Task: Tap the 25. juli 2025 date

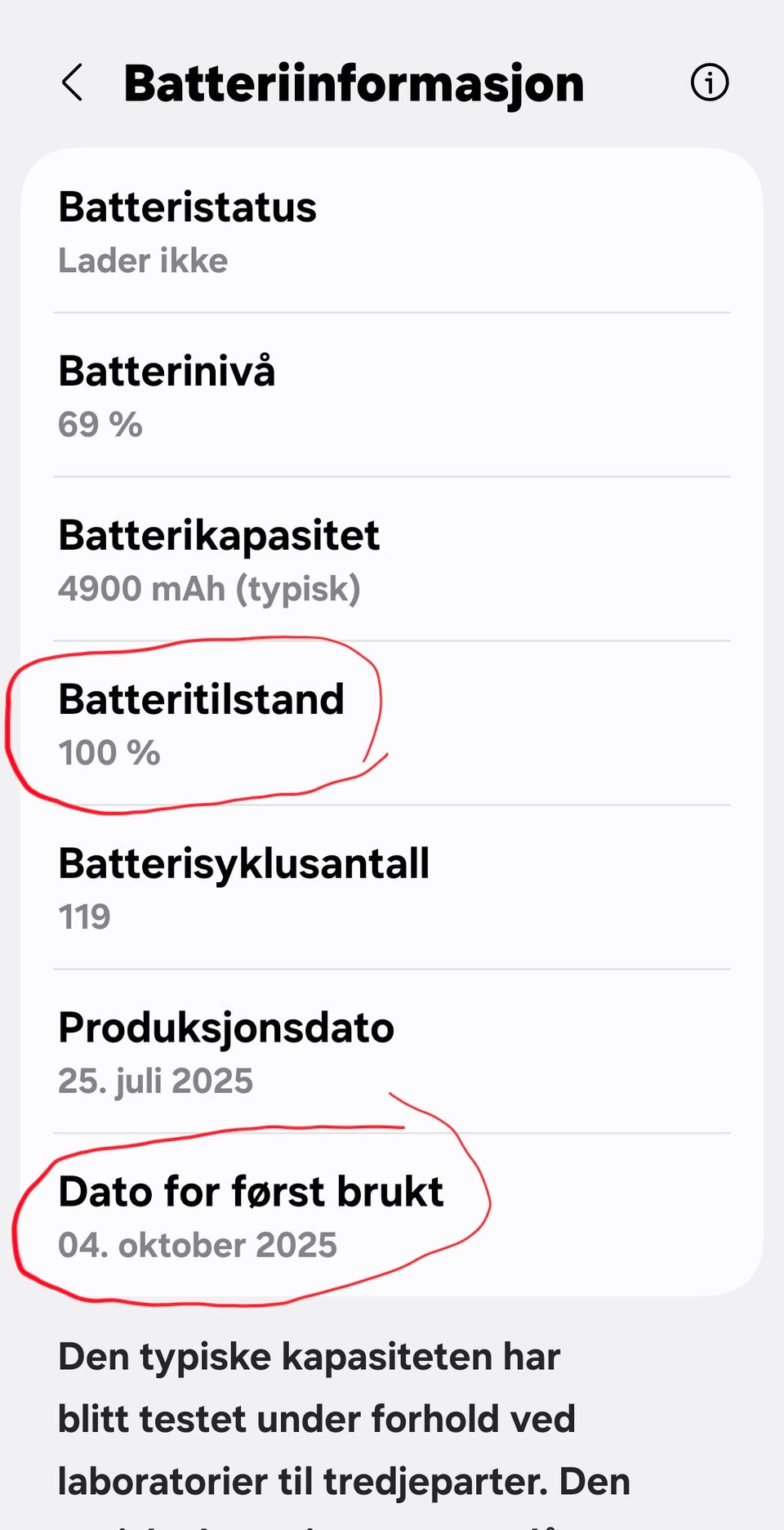Action: [x=156, y=1082]
